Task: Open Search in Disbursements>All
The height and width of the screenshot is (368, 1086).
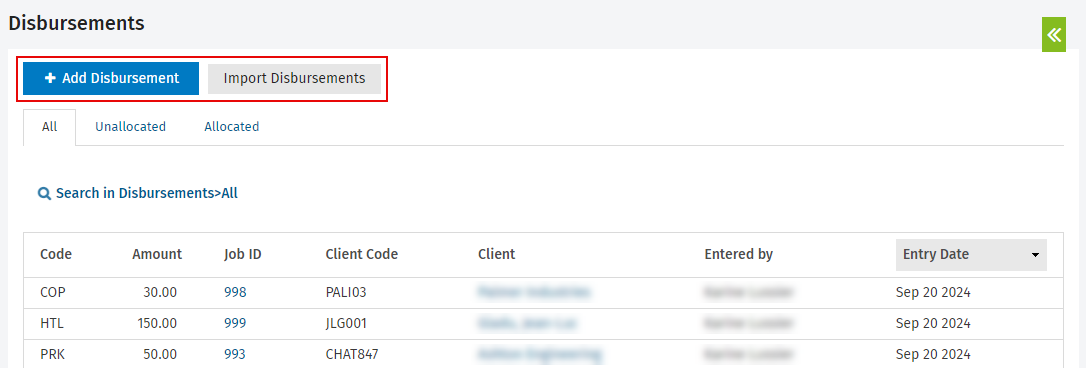Action: [x=147, y=193]
